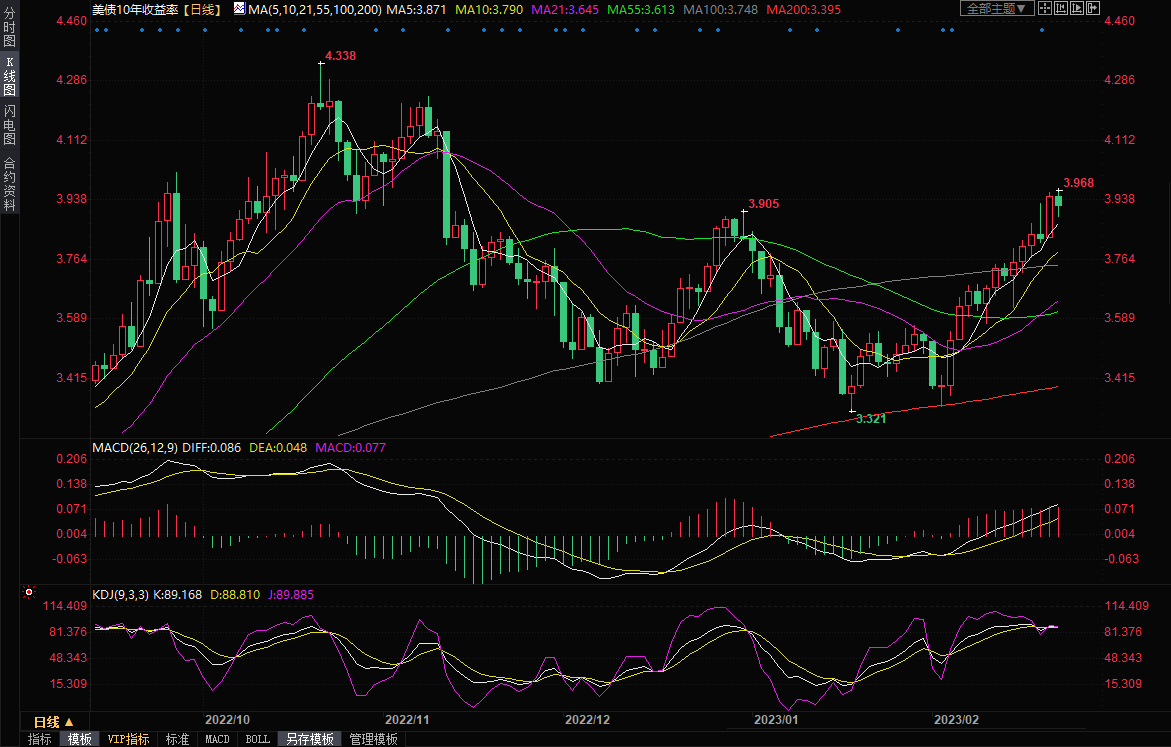Screen dimensions: 1171x747
Task: Open the 闪电图 sidebar tab
Action: (9, 125)
